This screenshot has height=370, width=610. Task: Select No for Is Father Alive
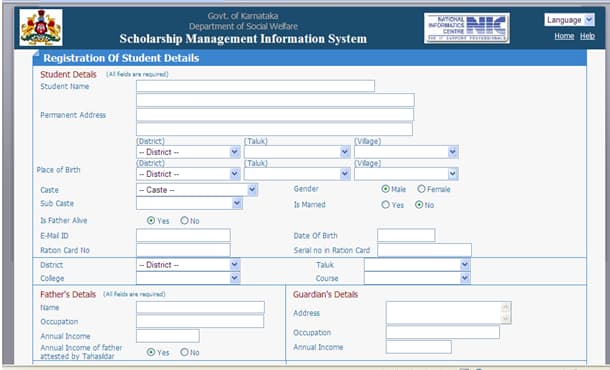click(x=184, y=220)
